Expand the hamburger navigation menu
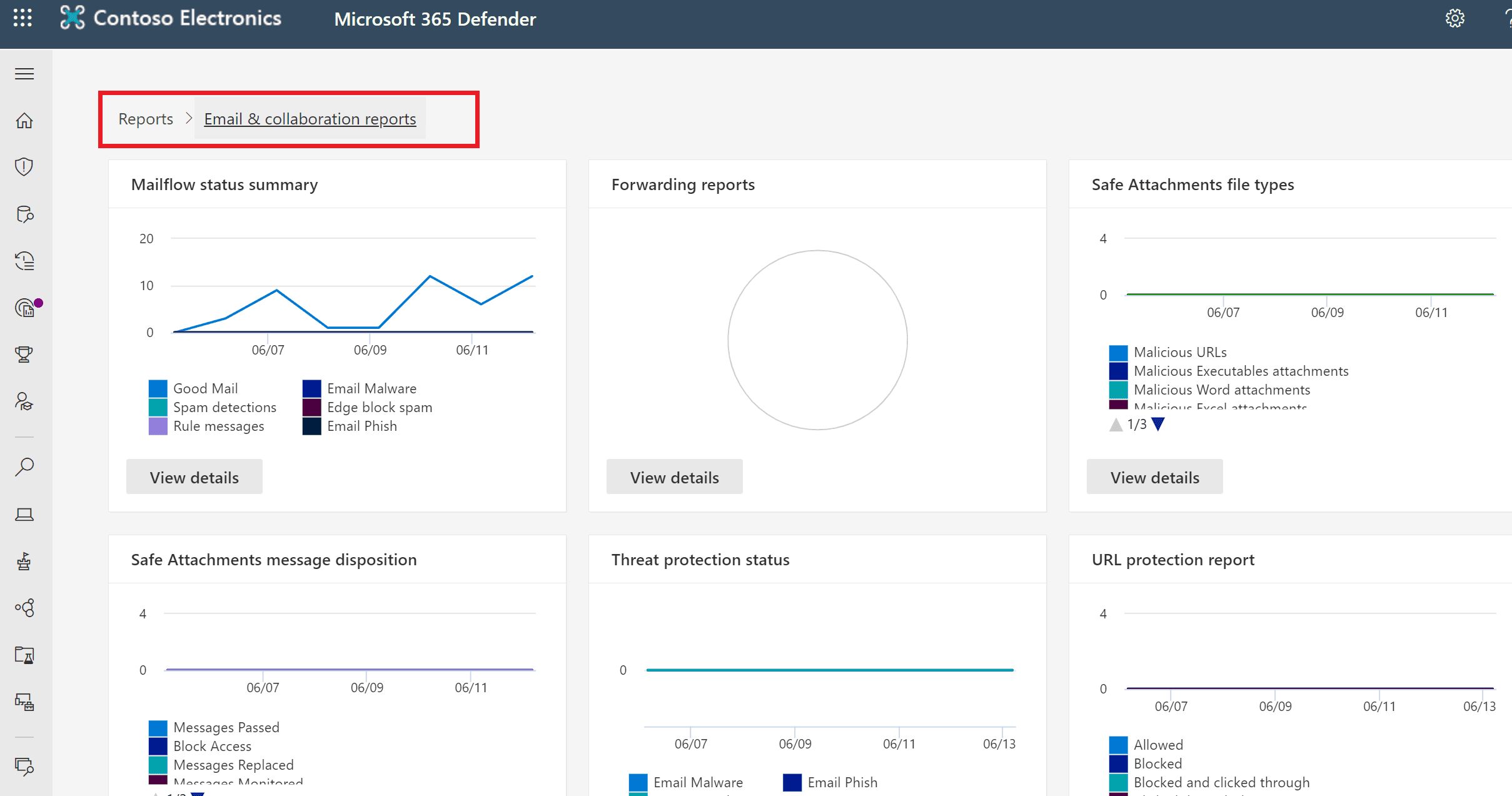The height and width of the screenshot is (796, 1512). pos(24,74)
